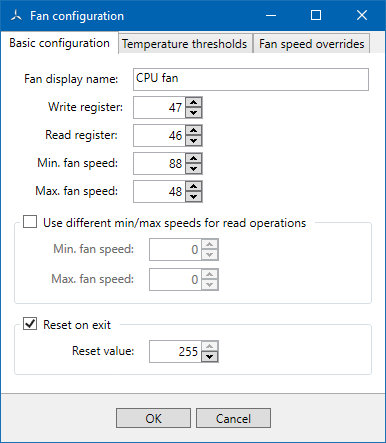This screenshot has width=386, height=443.
Task: Uncheck the Reset on exit checkbox
Action: pyautogui.click(x=30, y=324)
